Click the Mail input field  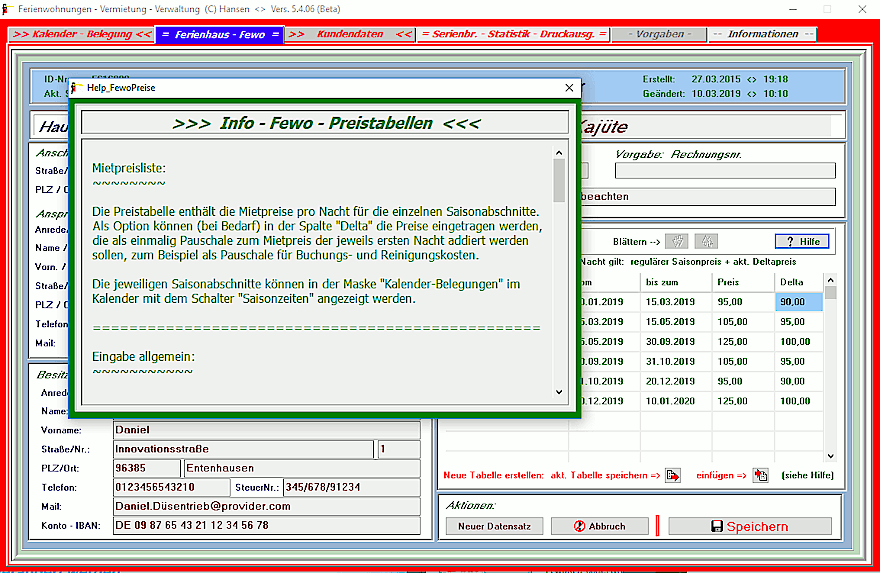tap(267, 506)
